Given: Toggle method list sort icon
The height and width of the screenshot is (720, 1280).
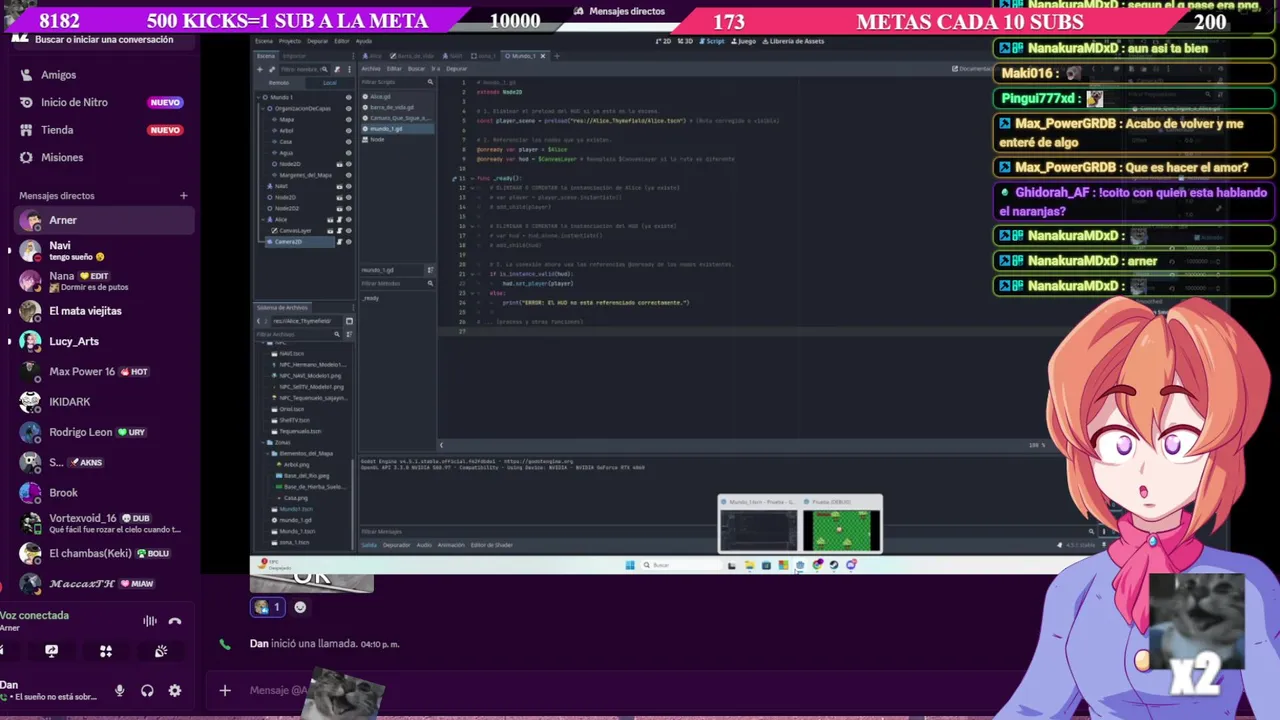Looking at the screenshot, I should [430, 270].
